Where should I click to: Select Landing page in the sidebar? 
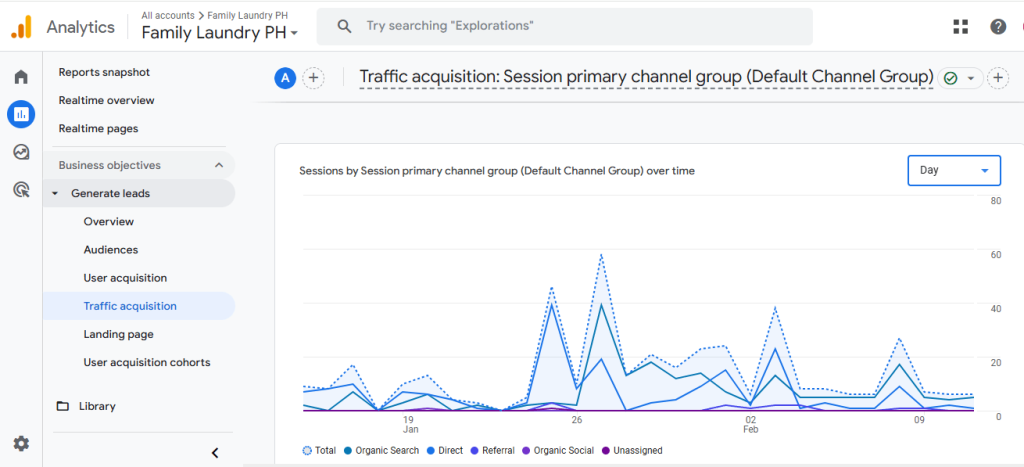coord(118,334)
